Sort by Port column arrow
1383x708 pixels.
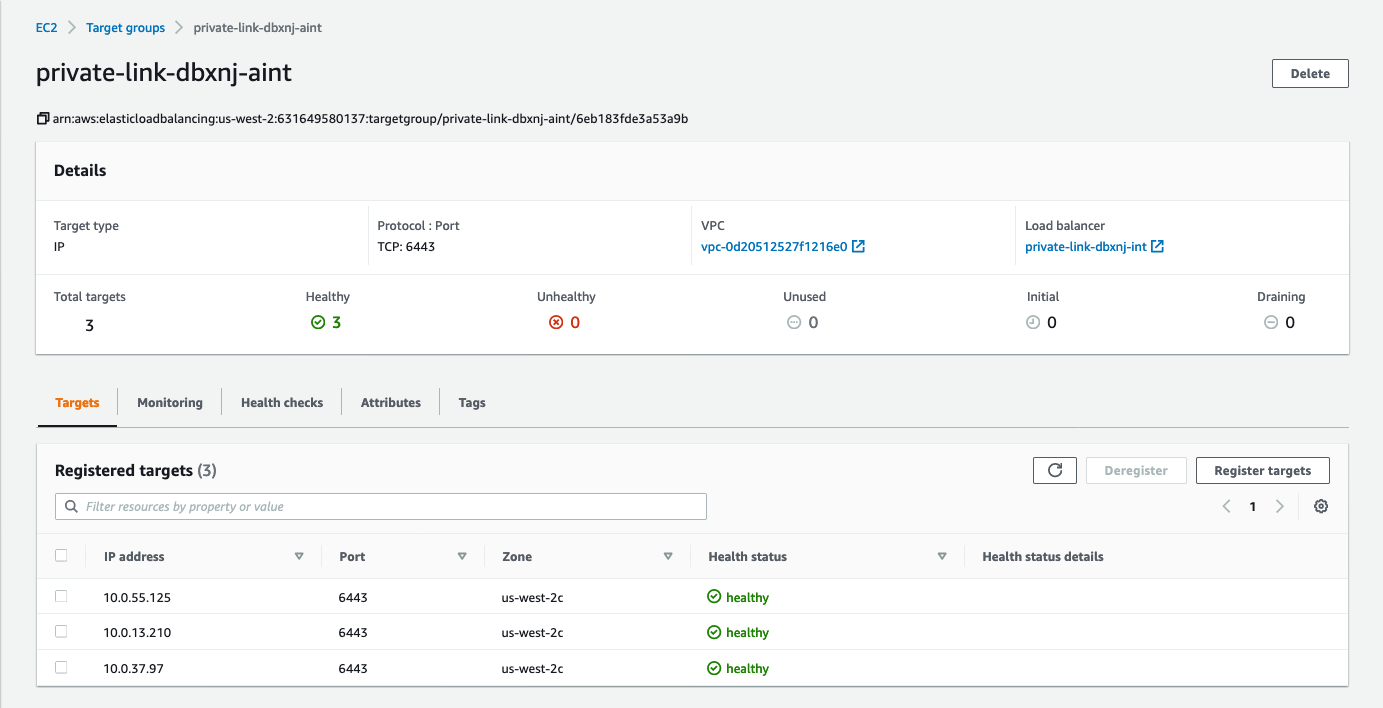point(462,557)
